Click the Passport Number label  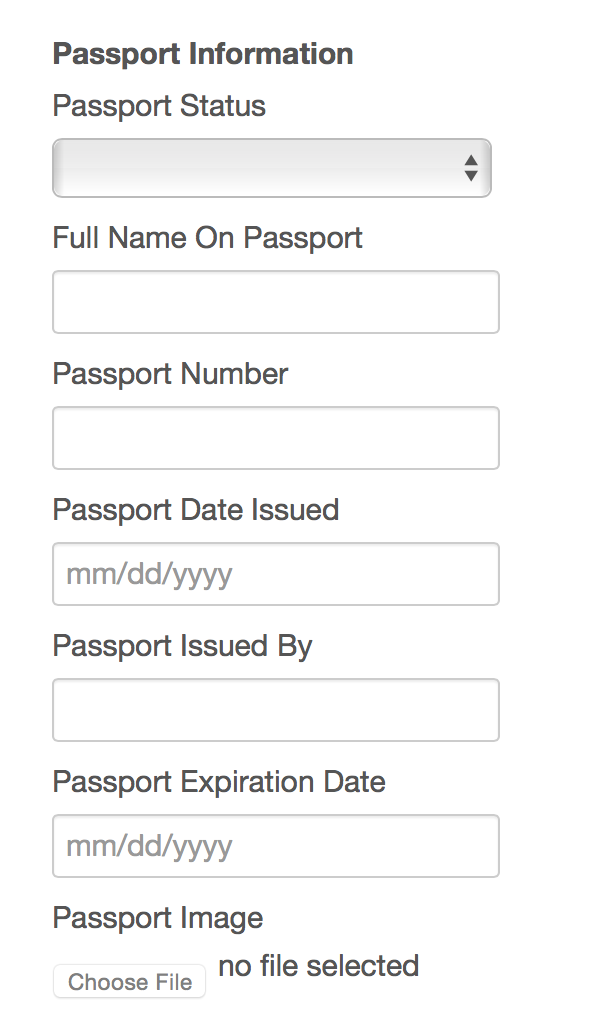tap(170, 374)
